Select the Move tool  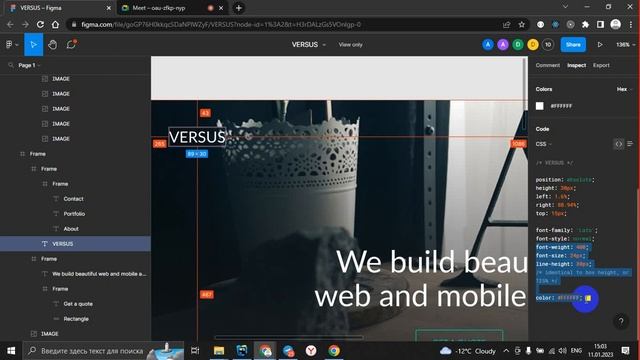pos(33,44)
